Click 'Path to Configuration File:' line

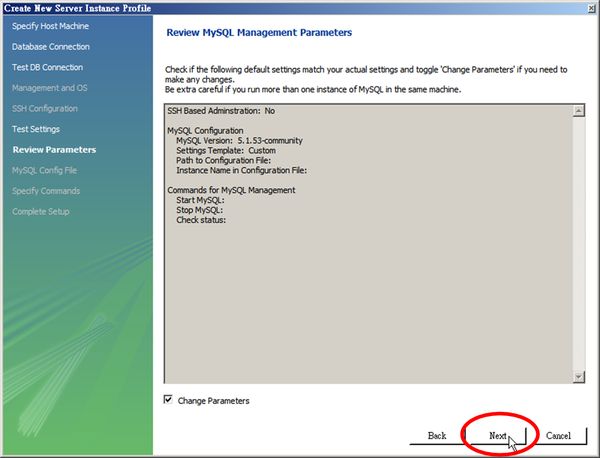[x=223, y=161]
